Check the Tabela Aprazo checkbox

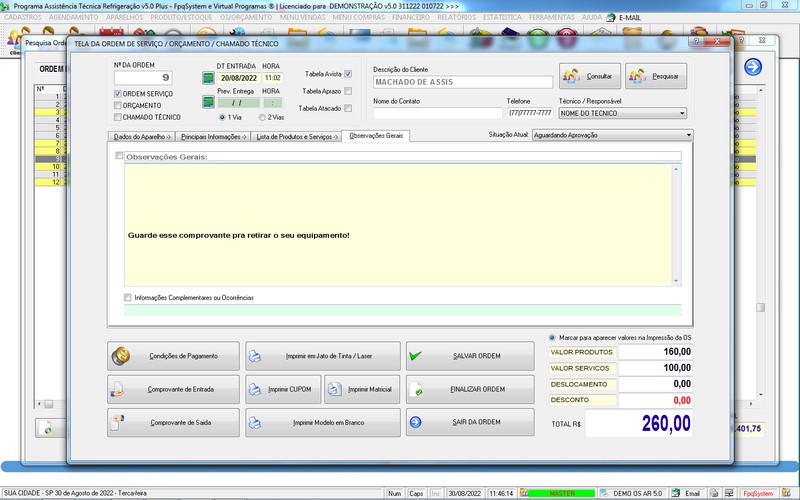[348, 91]
